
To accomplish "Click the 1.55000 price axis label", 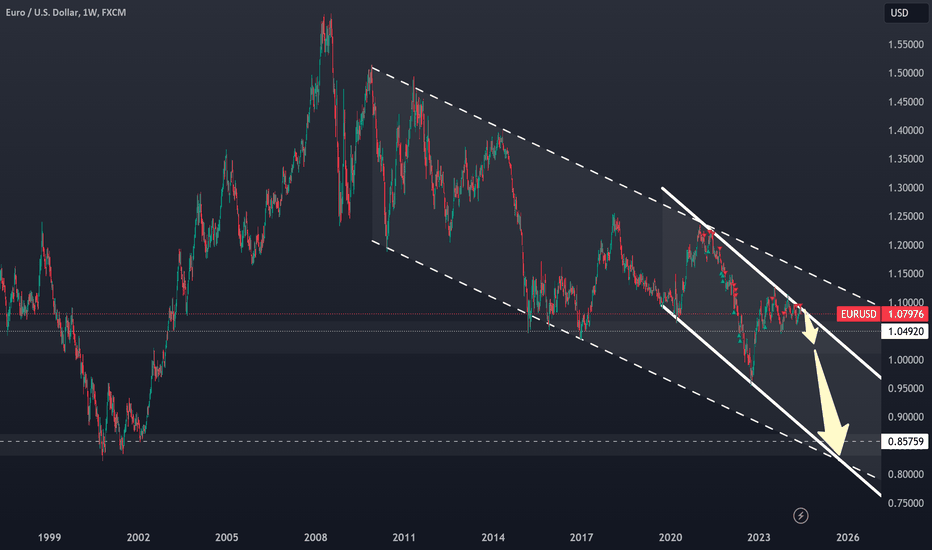I will (906, 45).
